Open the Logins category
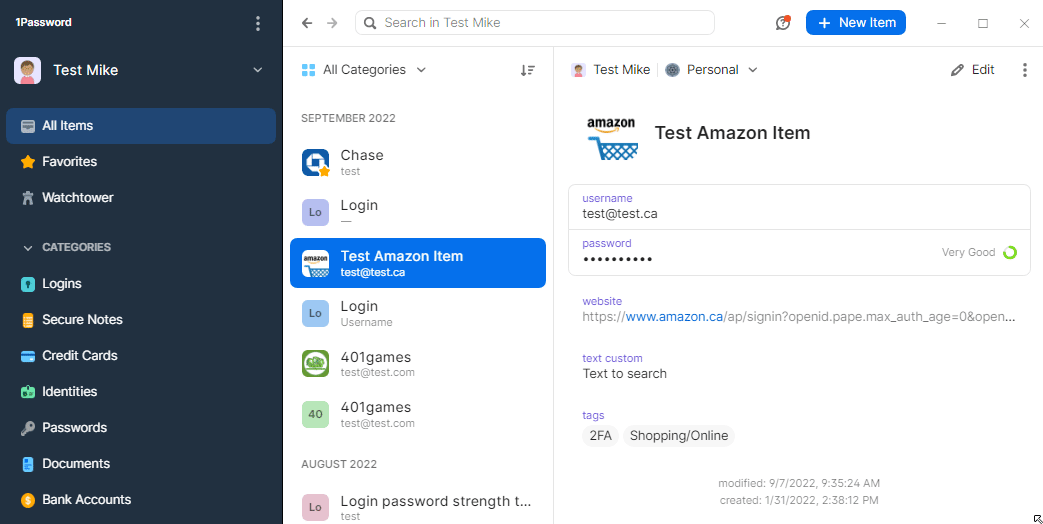 coord(141,284)
